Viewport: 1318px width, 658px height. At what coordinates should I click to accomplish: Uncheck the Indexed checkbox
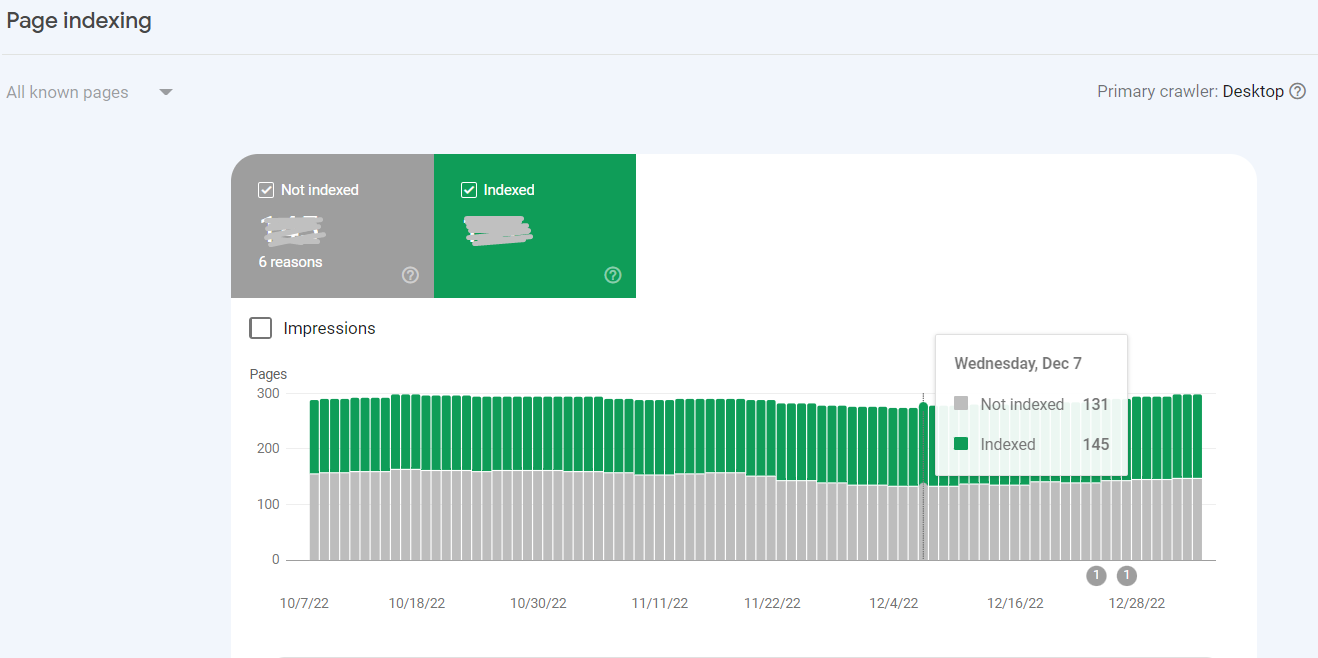click(x=469, y=190)
